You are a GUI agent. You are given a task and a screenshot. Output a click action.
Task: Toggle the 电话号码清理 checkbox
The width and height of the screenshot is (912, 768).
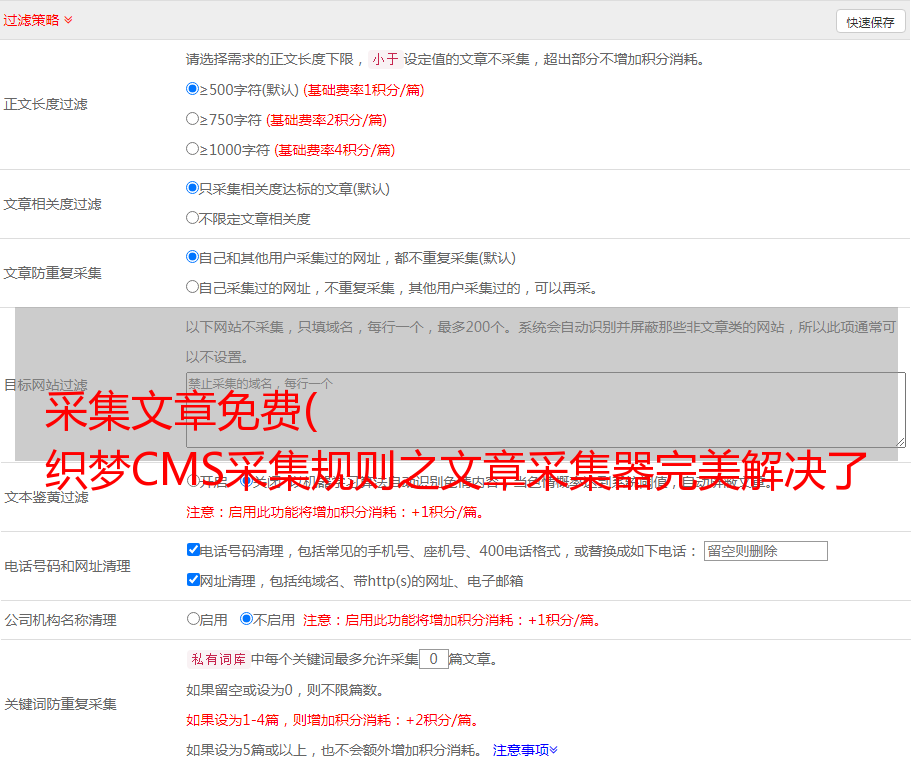pos(194,550)
